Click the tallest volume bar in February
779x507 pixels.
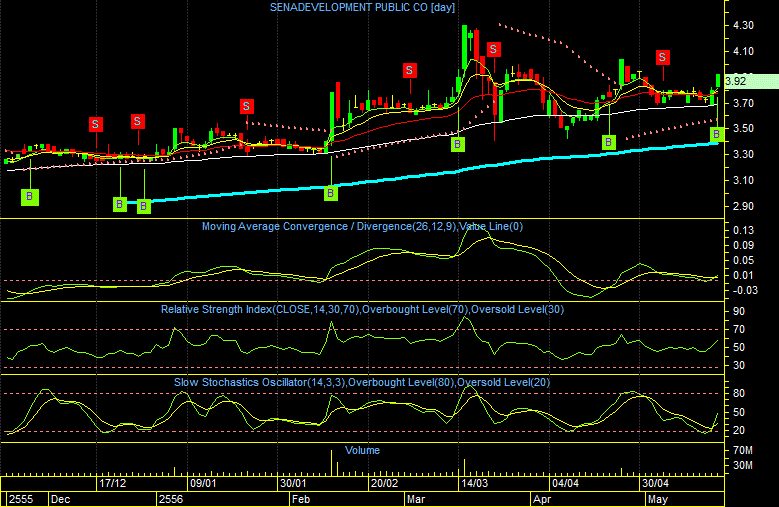click(x=331, y=463)
